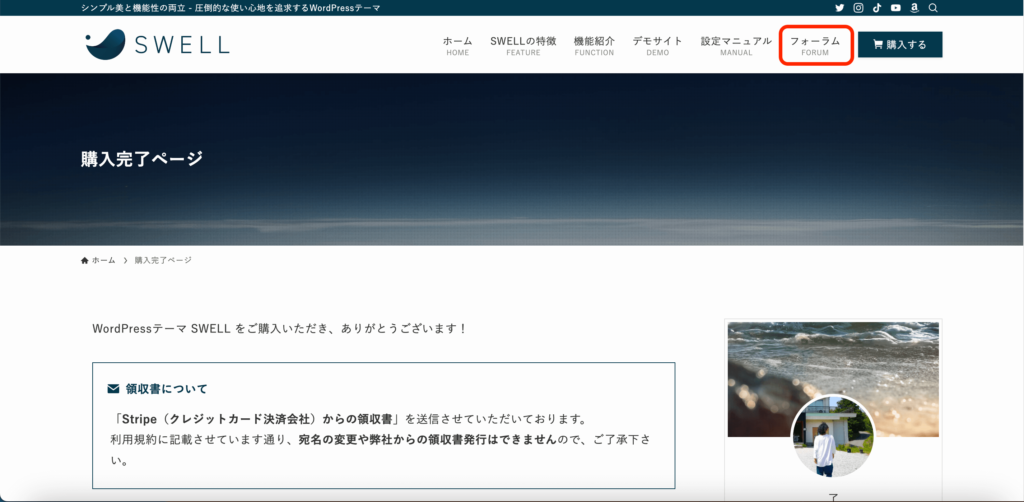The width and height of the screenshot is (1024, 502).
Task: Click the 購入完了ページ page heading
Action: tap(142, 159)
